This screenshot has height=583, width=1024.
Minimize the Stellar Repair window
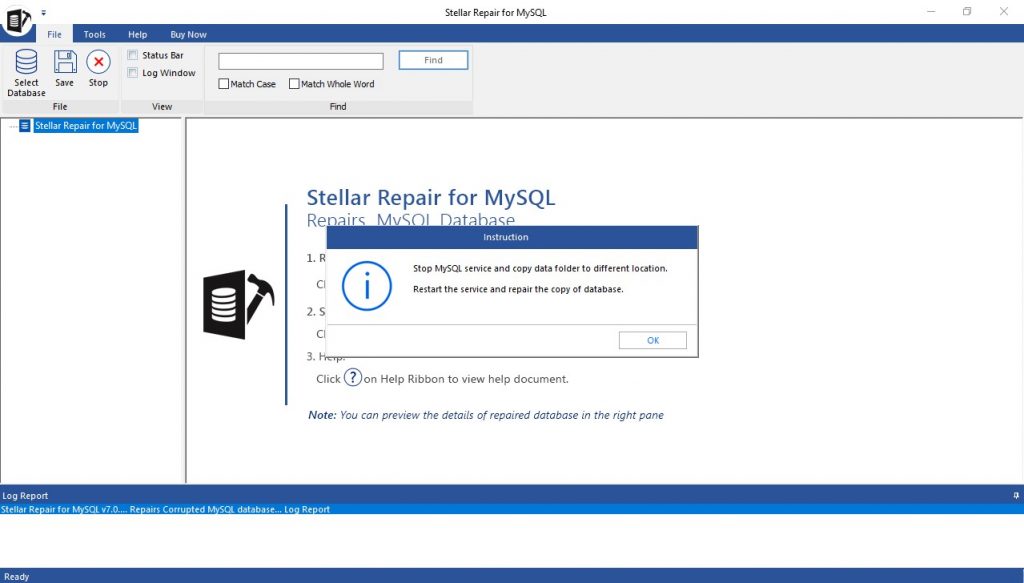[931, 12]
